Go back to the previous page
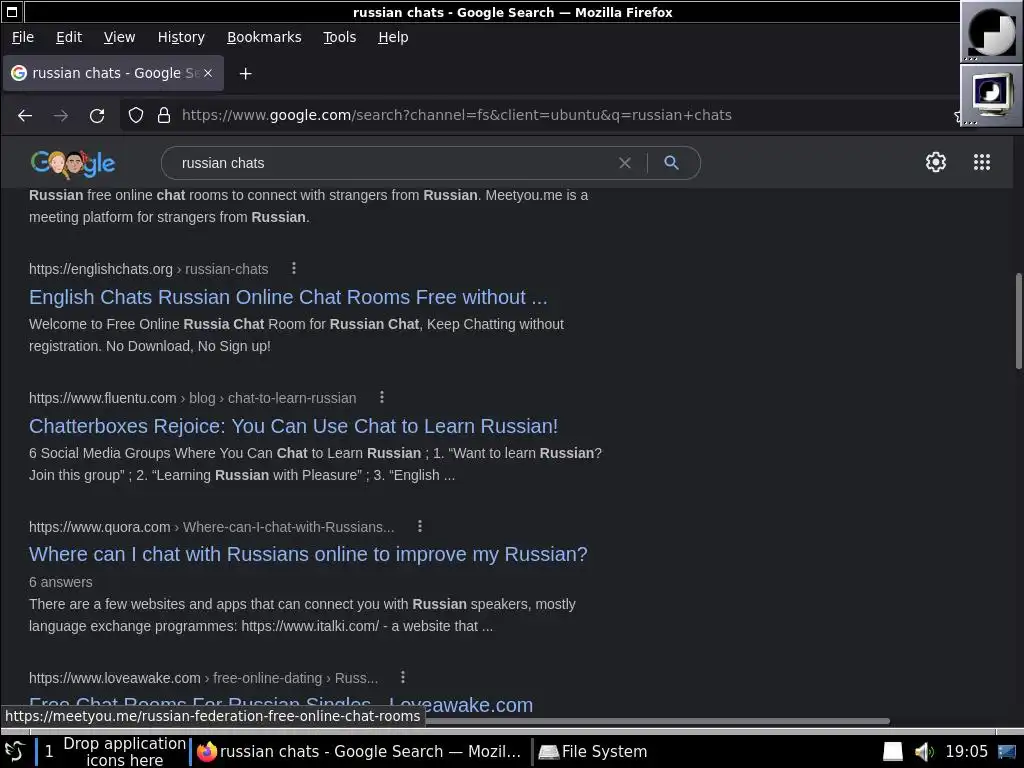Screen dimensions: 1024x768 coord(25,116)
